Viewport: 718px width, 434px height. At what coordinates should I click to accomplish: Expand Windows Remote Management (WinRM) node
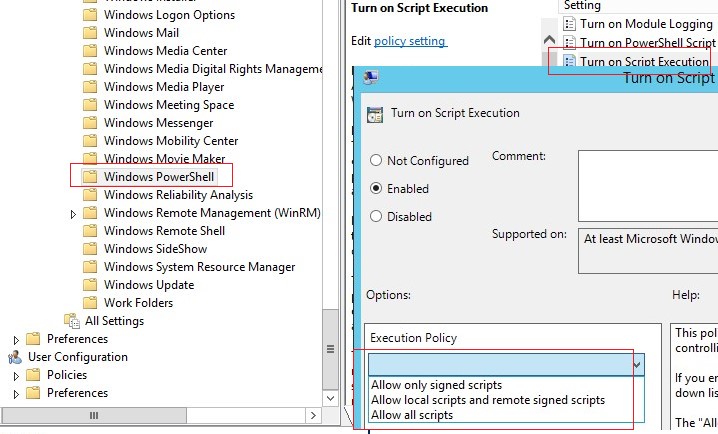point(73,214)
